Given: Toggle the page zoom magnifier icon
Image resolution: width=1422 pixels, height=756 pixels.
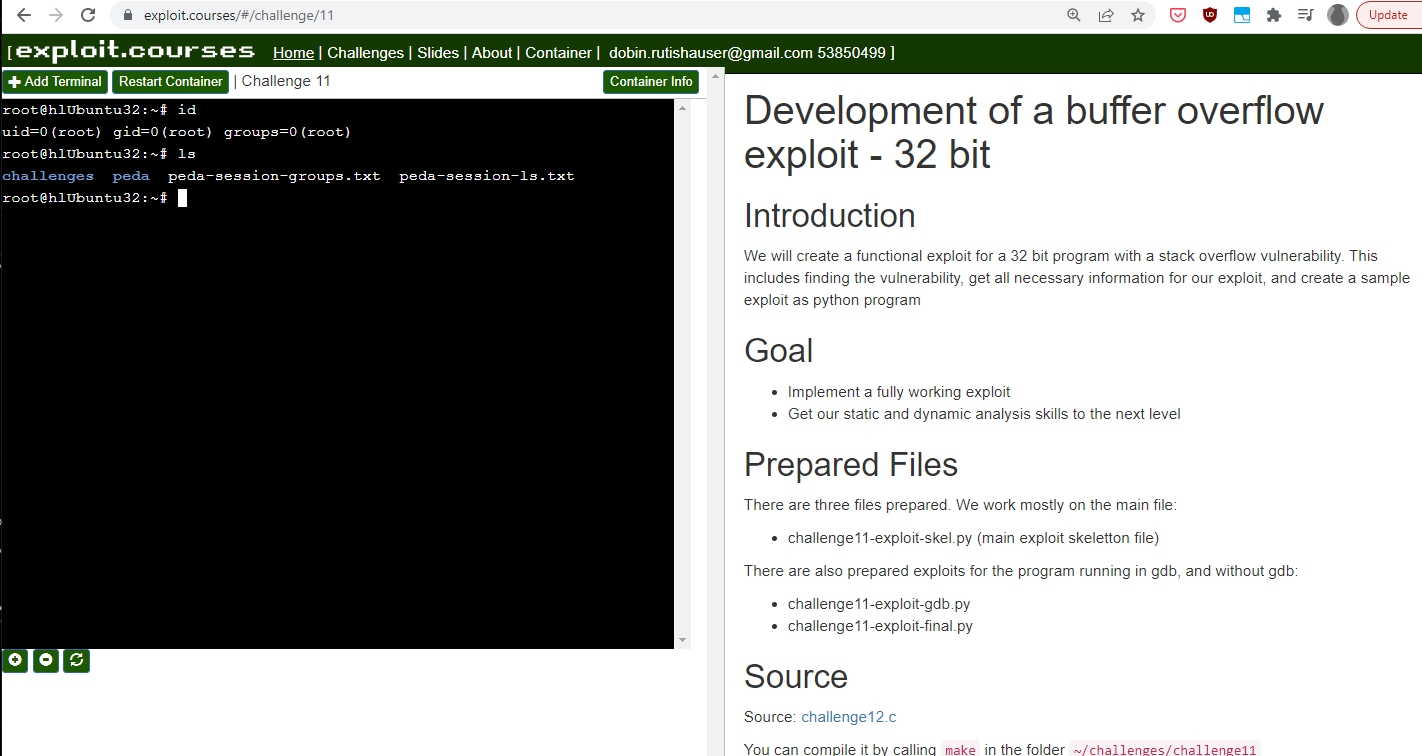Looking at the screenshot, I should pyautogui.click(x=1072, y=15).
